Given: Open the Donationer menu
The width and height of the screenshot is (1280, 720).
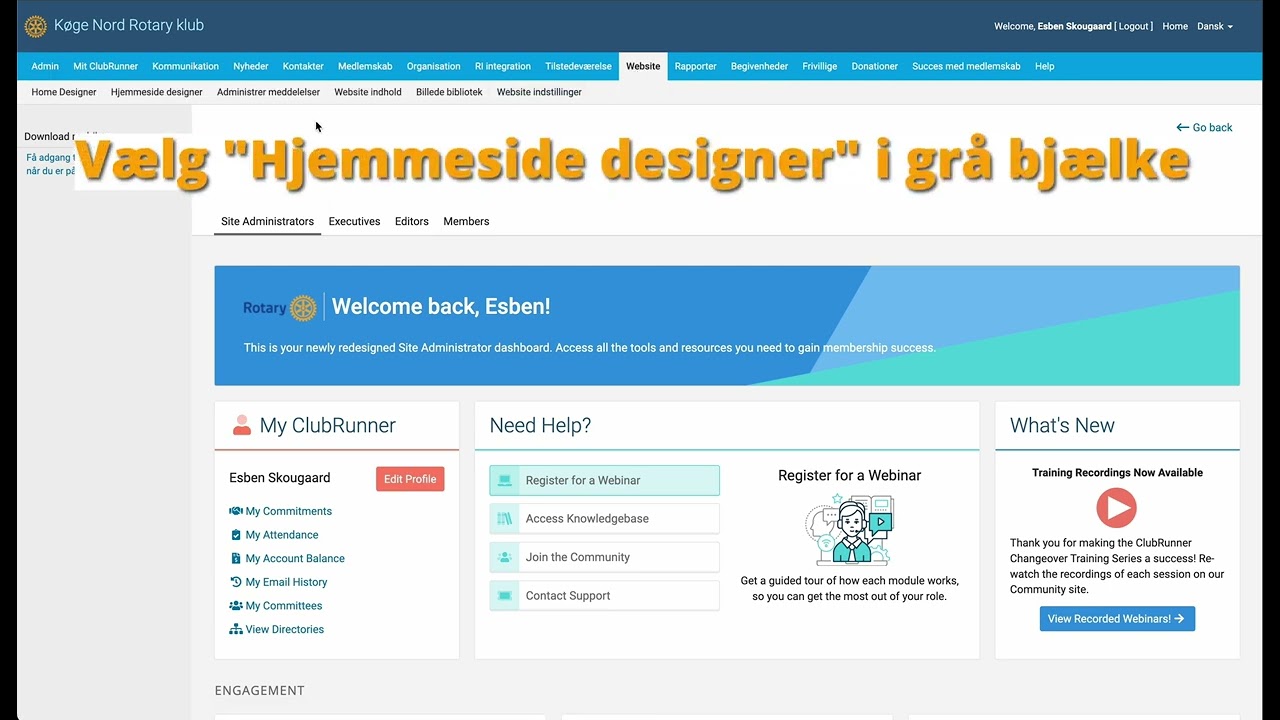Looking at the screenshot, I should (x=875, y=66).
